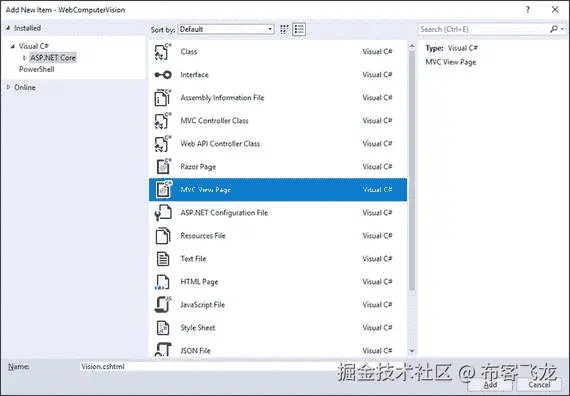Select PowerShell in the tree

click(x=36, y=69)
